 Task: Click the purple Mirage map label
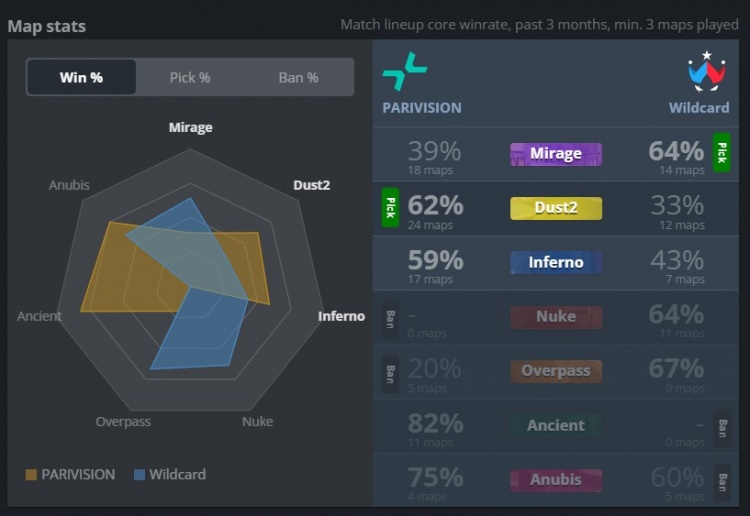(556, 153)
